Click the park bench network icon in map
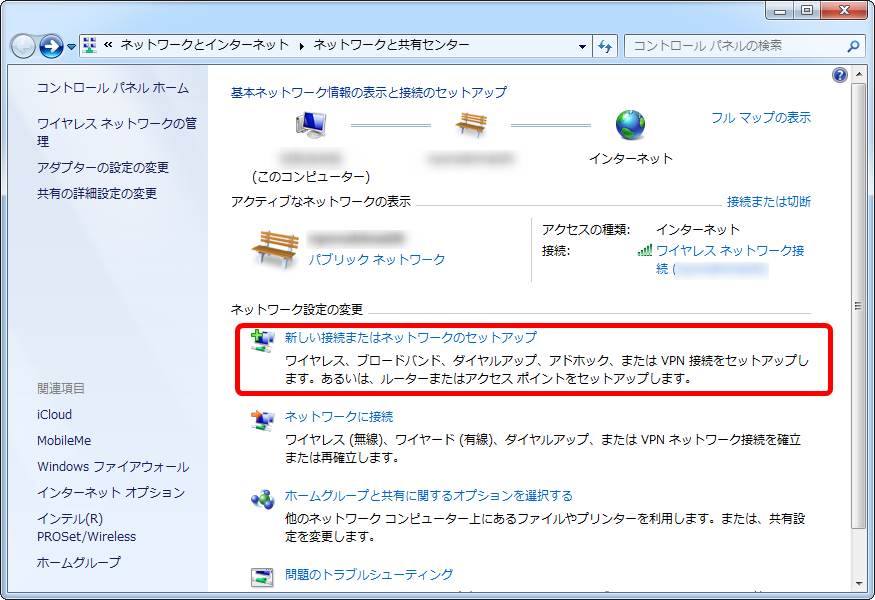 click(x=470, y=125)
